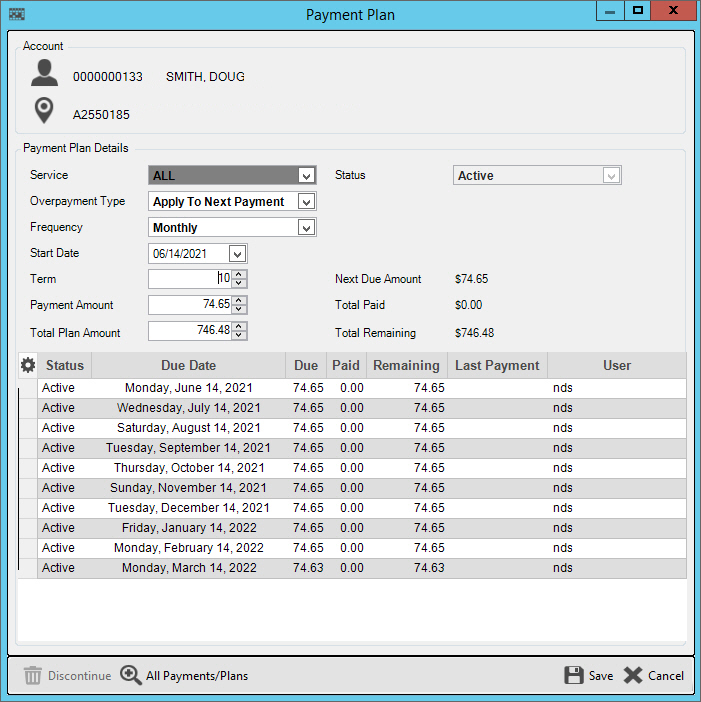Image resolution: width=701 pixels, height=702 pixels.
Task: Click the Total Paid value $0.00
Action: pos(468,305)
